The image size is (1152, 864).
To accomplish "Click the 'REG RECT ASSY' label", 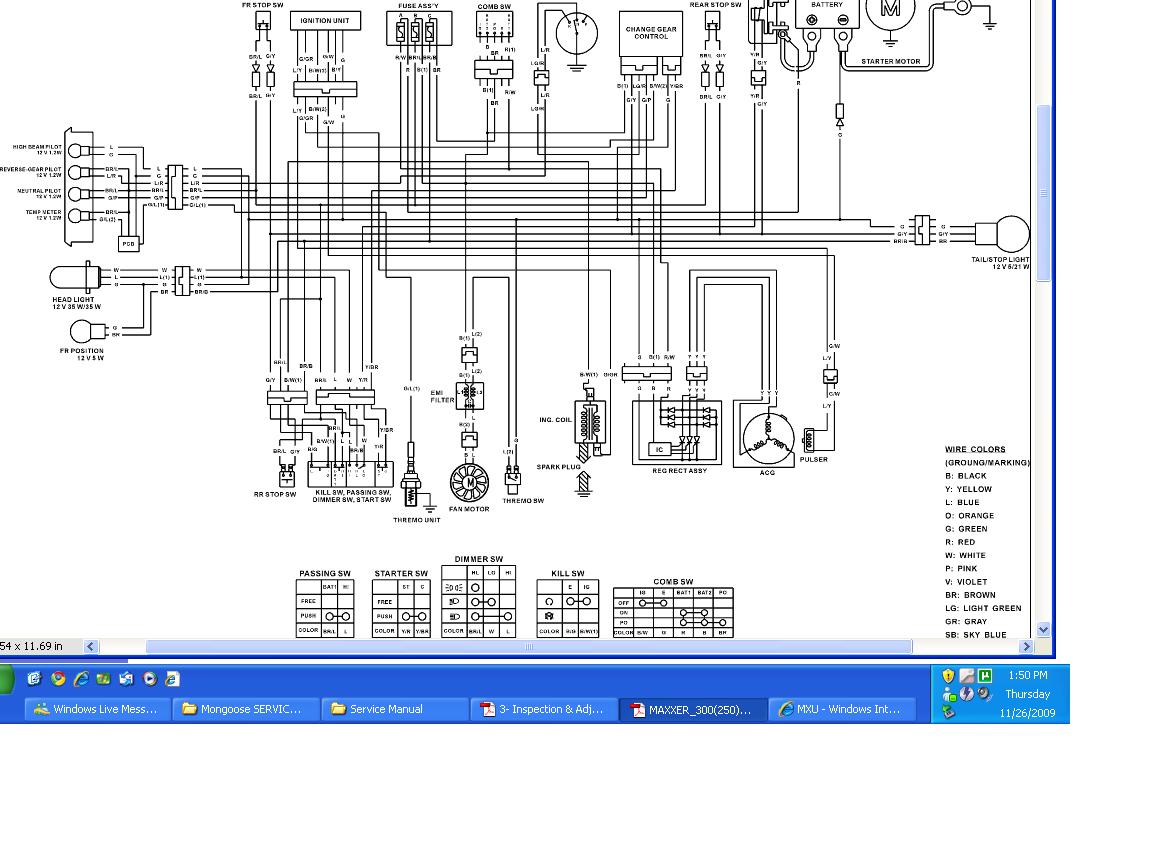I will 679,471.
